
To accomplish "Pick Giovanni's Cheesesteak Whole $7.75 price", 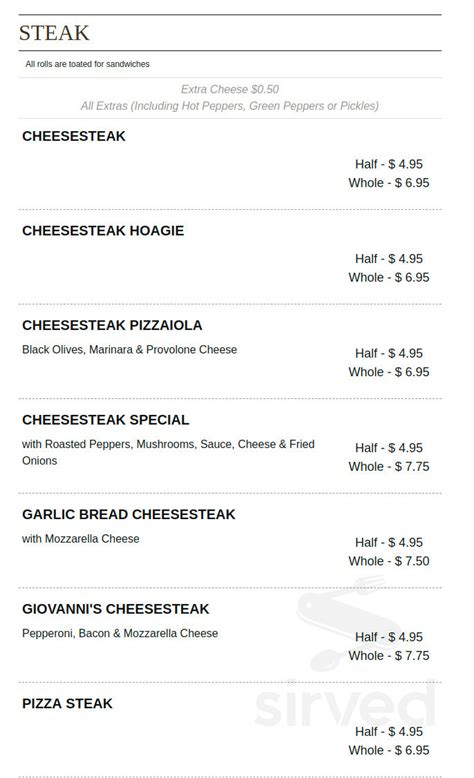I will pyautogui.click(x=389, y=655).
